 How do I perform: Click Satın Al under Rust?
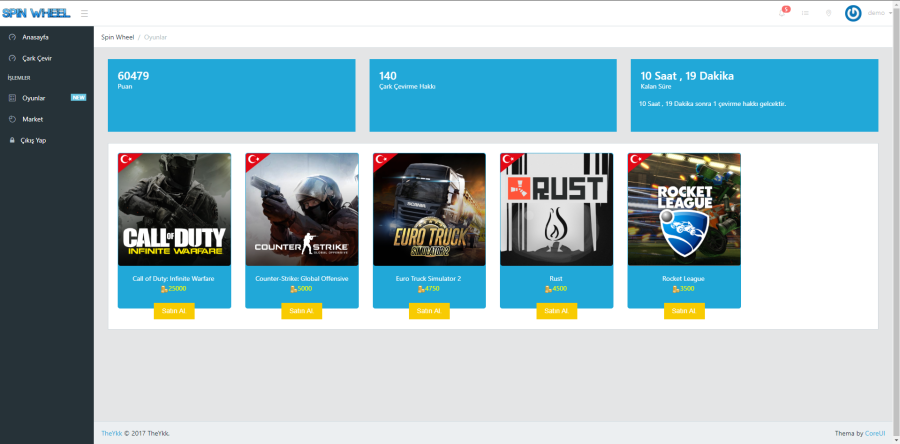(557, 311)
